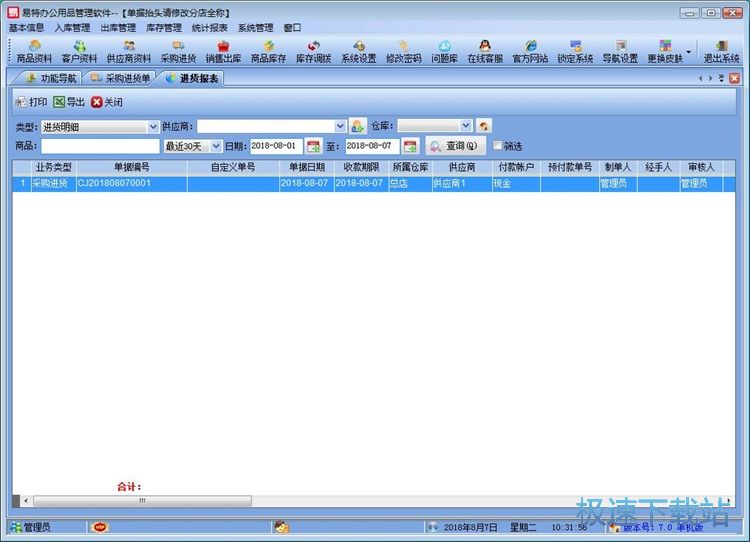The image size is (750, 542).
Task: Sort by 业务类型 column header
Action: [x=54, y=167]
